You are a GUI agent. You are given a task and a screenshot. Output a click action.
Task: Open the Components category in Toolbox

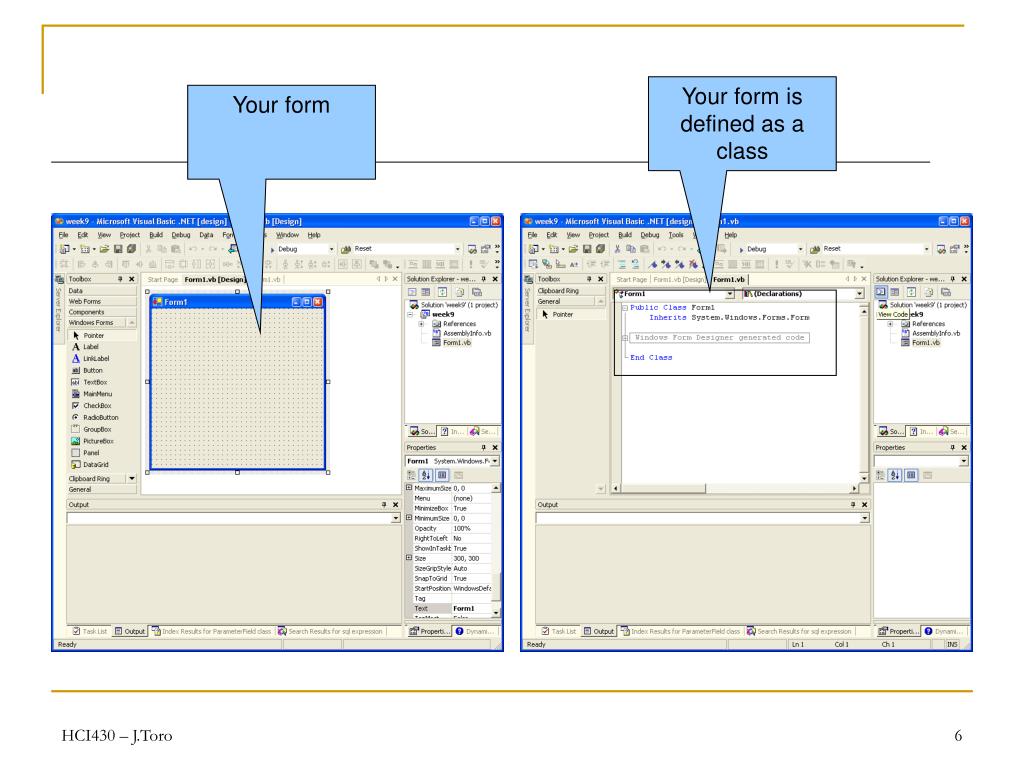point(101,312)
